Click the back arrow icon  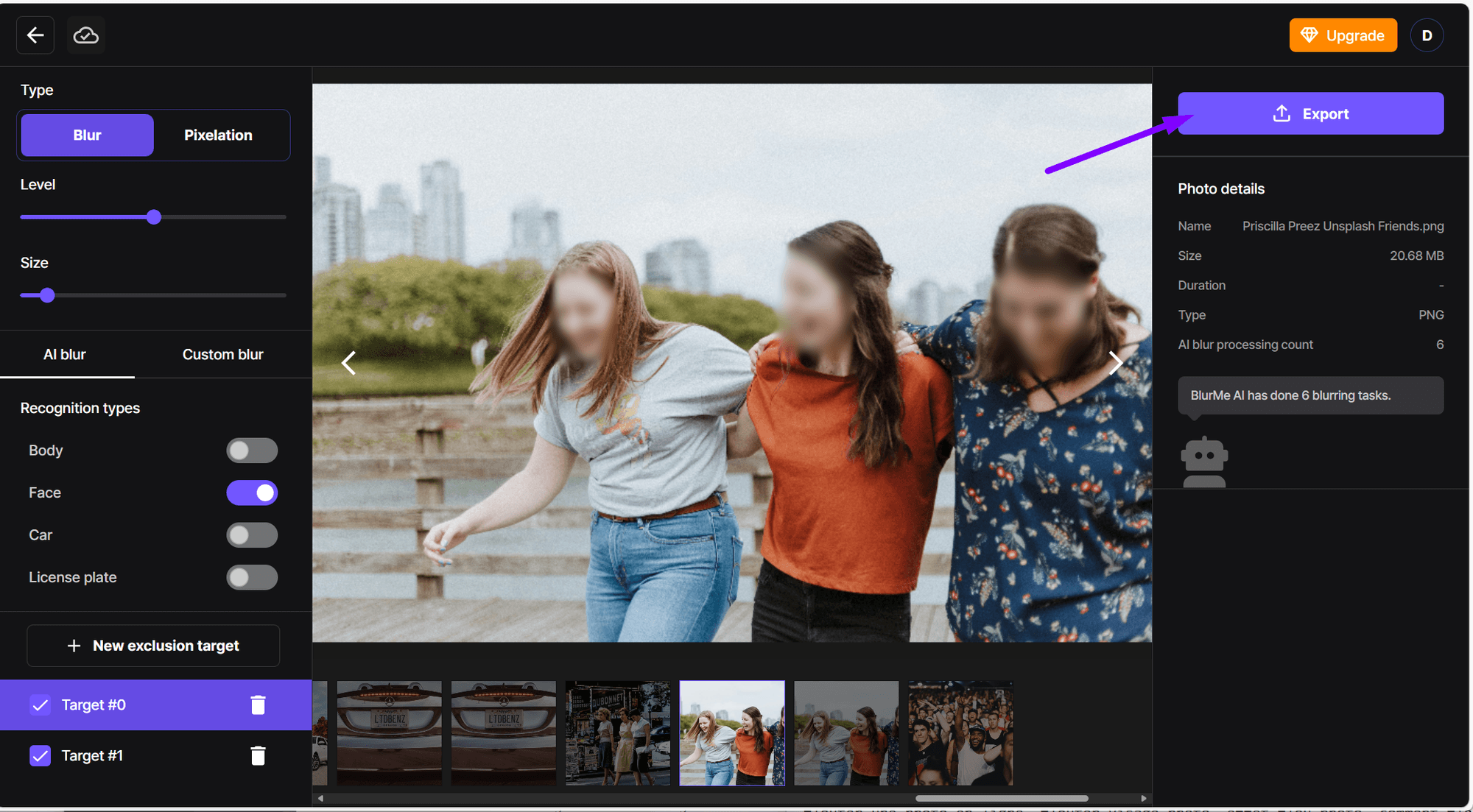point(35,35)
